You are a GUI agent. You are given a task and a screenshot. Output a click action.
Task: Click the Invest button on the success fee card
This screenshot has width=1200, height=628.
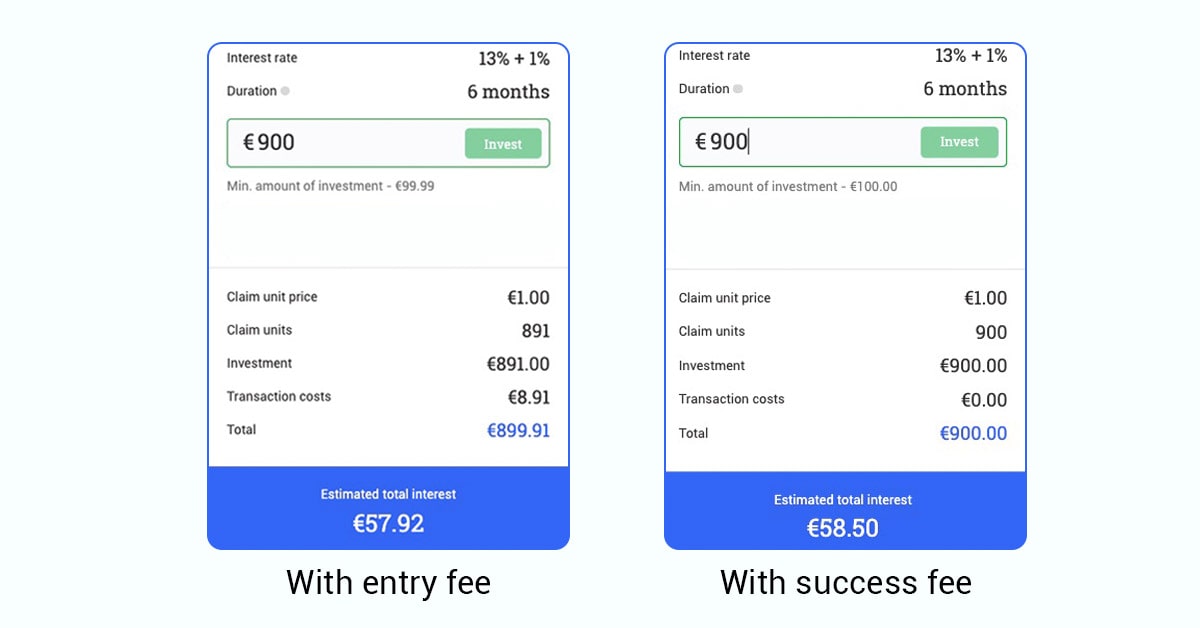(x=959, y=142)
